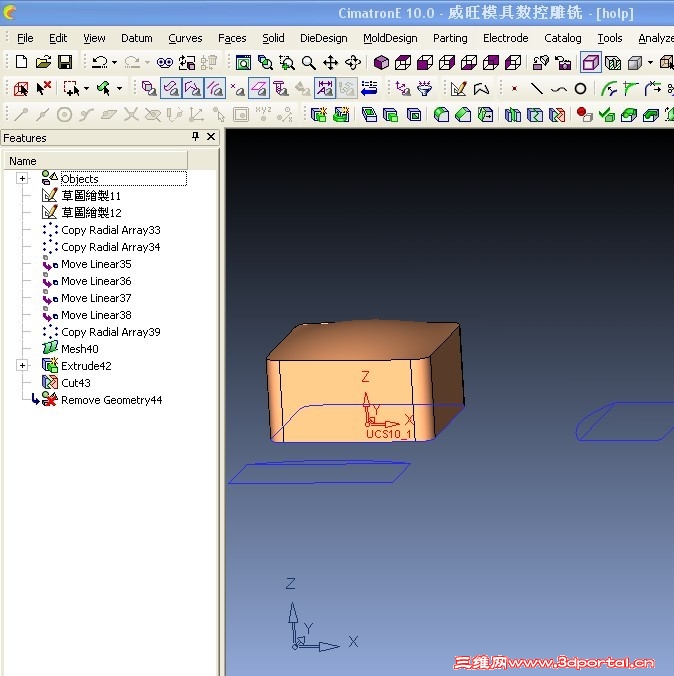This screenshot has height=676, width=674.
Task: Expand the Extrude42 feature node
Action: (x=22, y=366)
